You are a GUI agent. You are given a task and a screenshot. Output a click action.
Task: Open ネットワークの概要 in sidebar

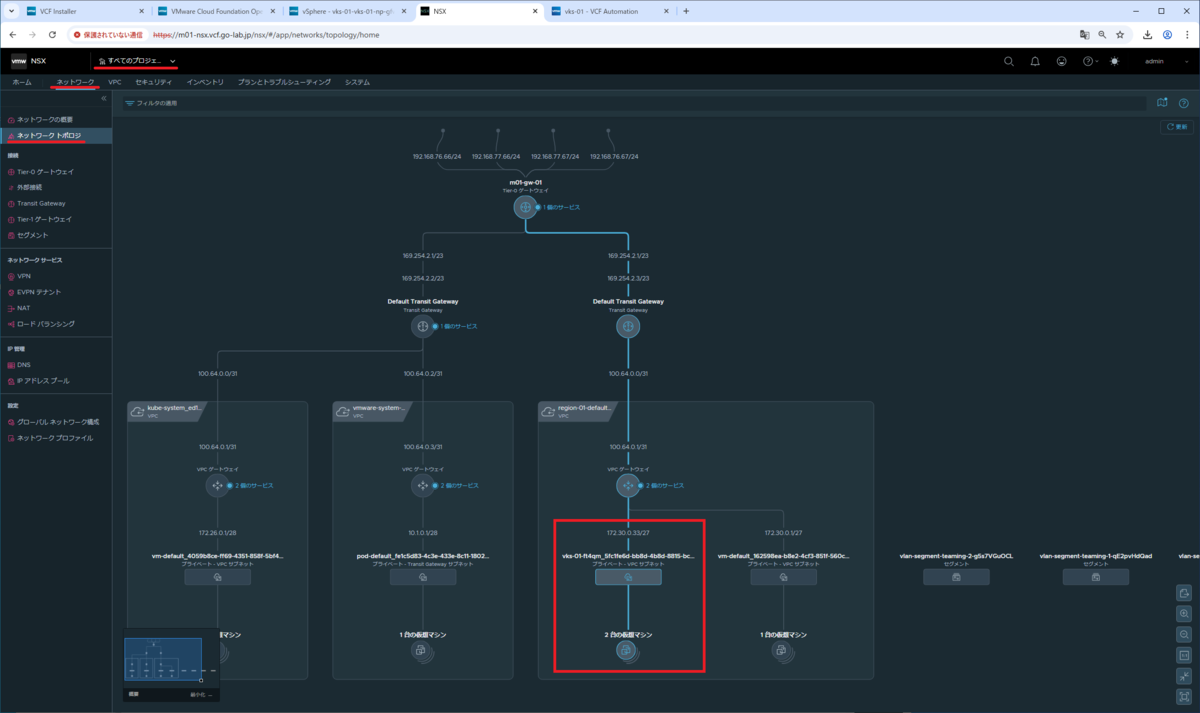[x=44, y=119]
